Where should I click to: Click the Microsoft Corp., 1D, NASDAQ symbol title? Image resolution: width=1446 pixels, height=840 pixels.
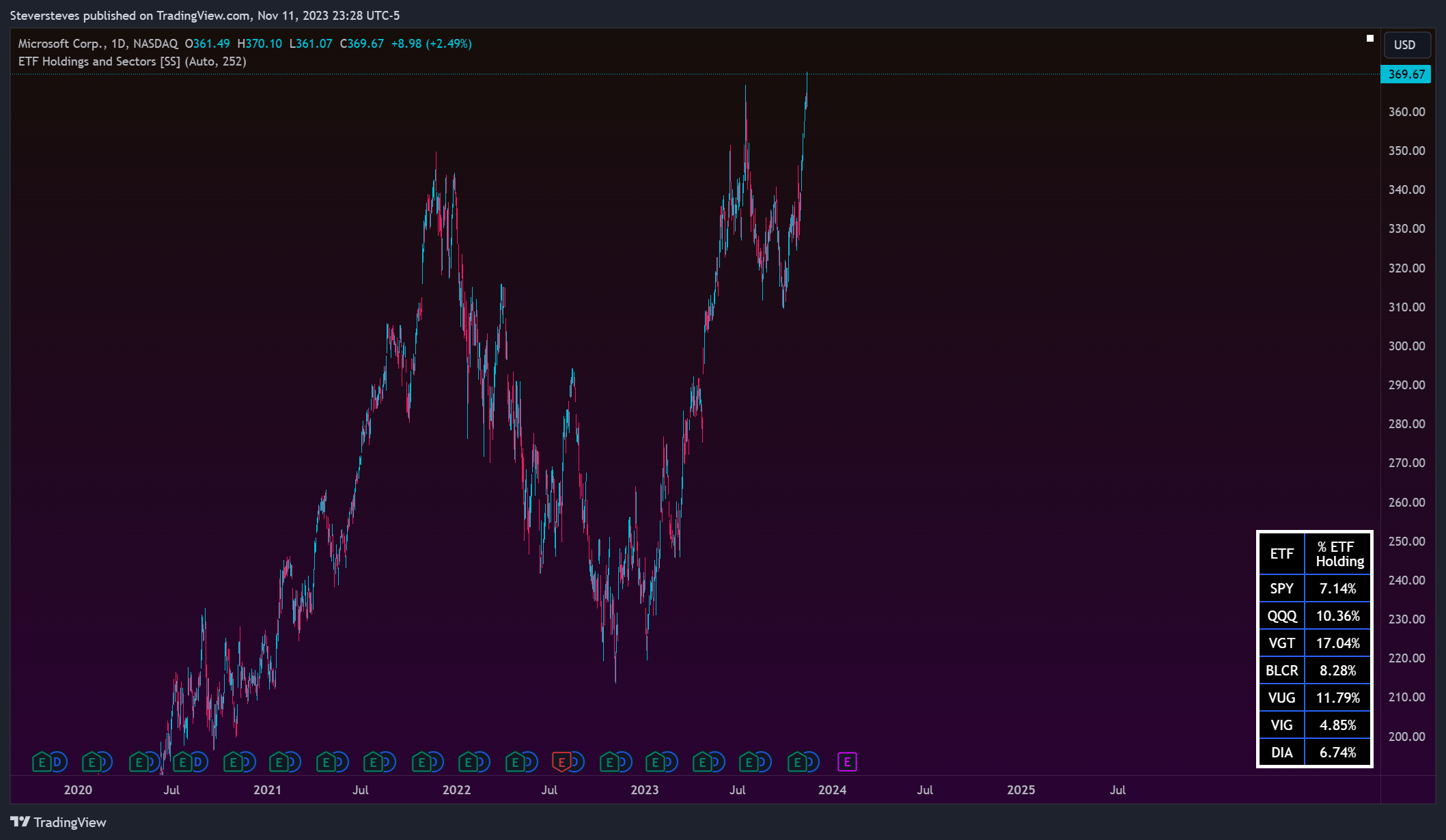tap(98, 44)
